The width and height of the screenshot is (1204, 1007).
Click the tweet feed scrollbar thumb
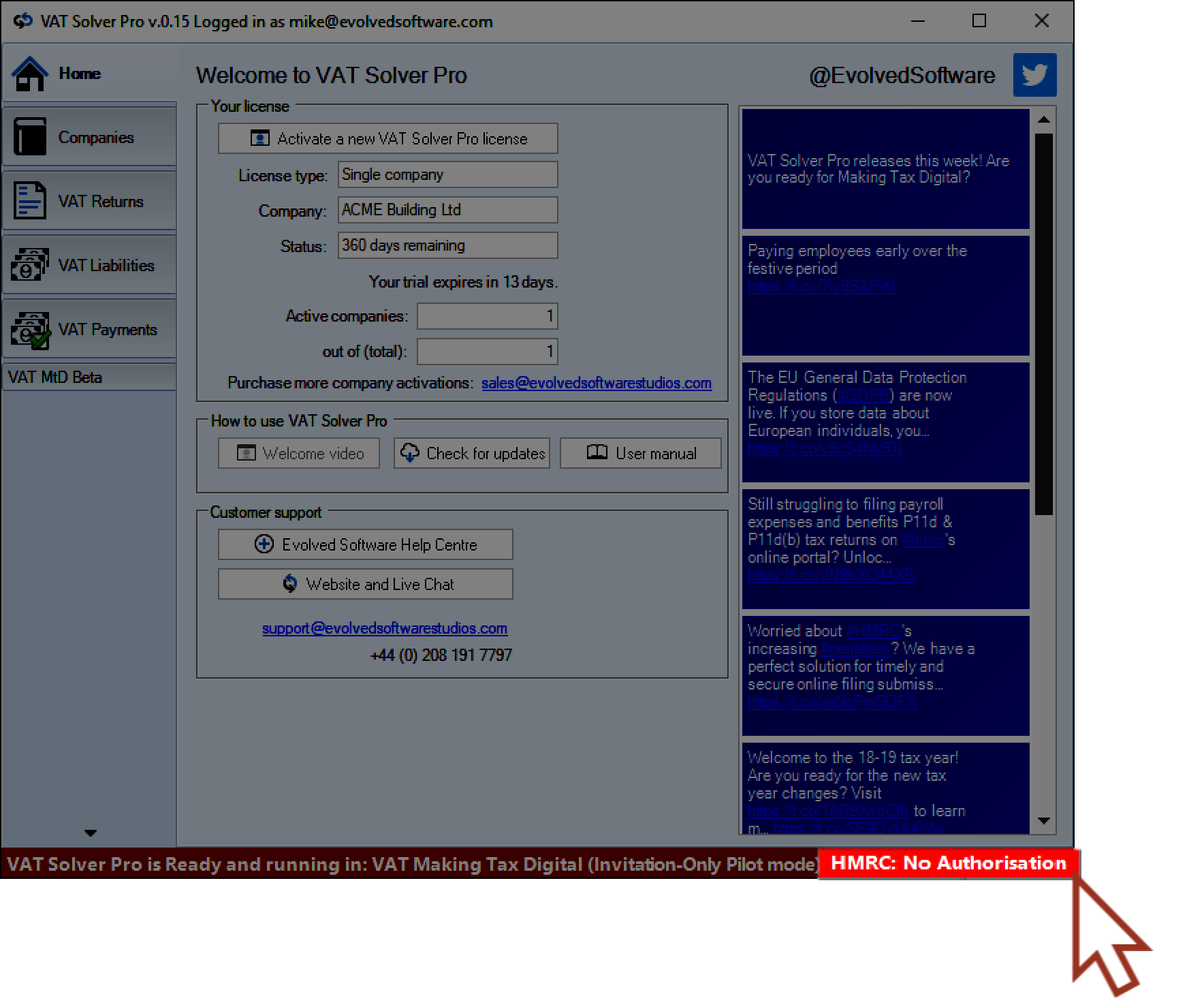tap(1044, 324)
